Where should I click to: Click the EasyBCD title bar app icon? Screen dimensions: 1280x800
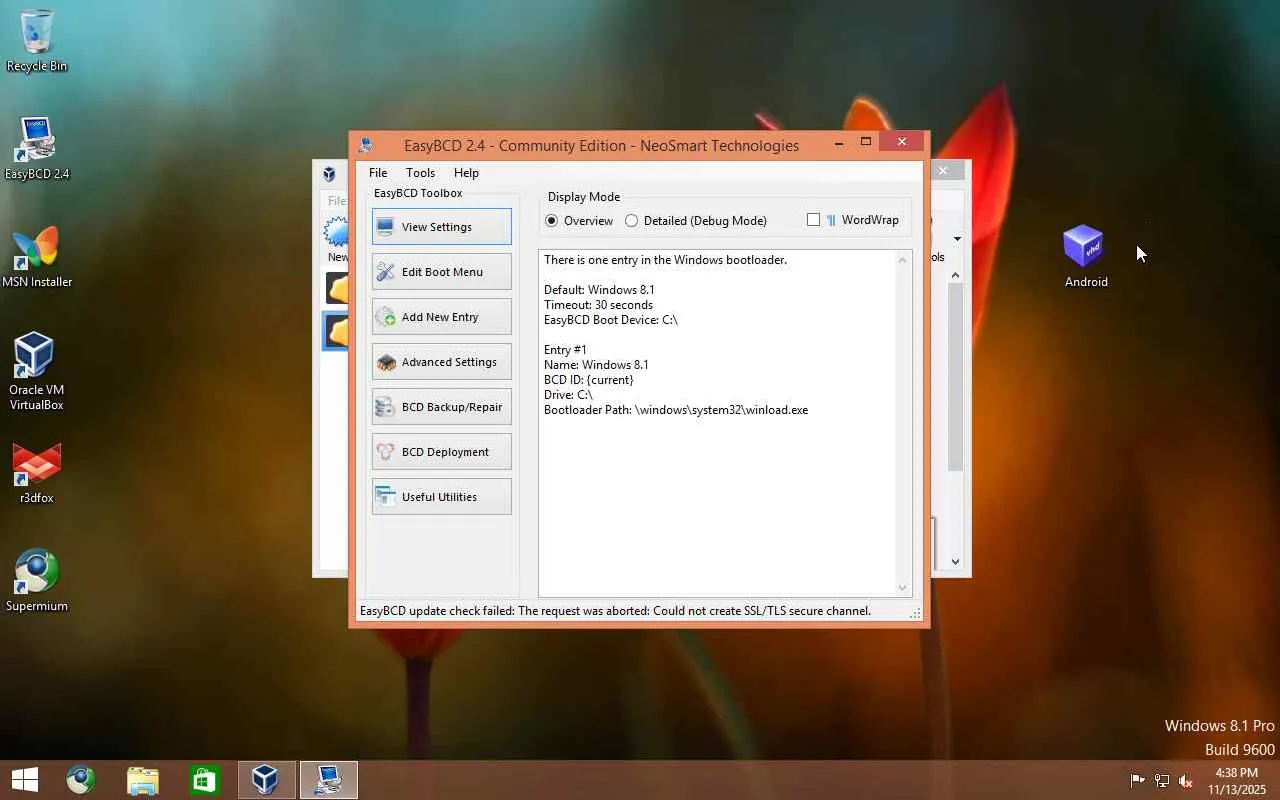(x=366, y=145)
